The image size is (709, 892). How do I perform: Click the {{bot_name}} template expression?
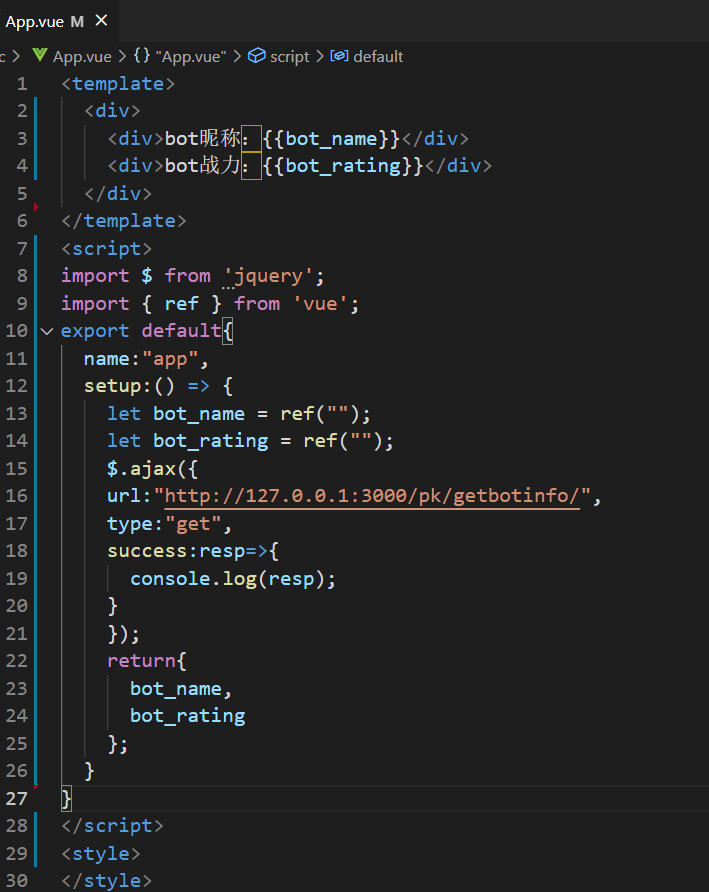[x=331, y=139]
